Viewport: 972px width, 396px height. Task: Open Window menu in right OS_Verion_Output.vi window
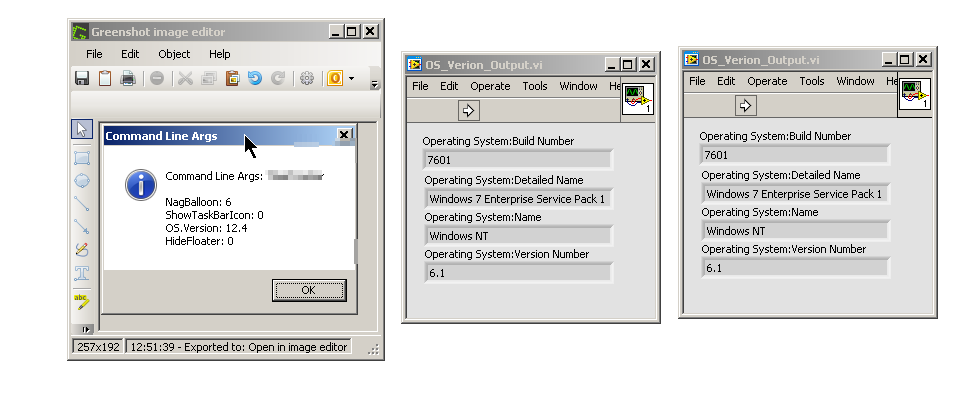(855, 81)
